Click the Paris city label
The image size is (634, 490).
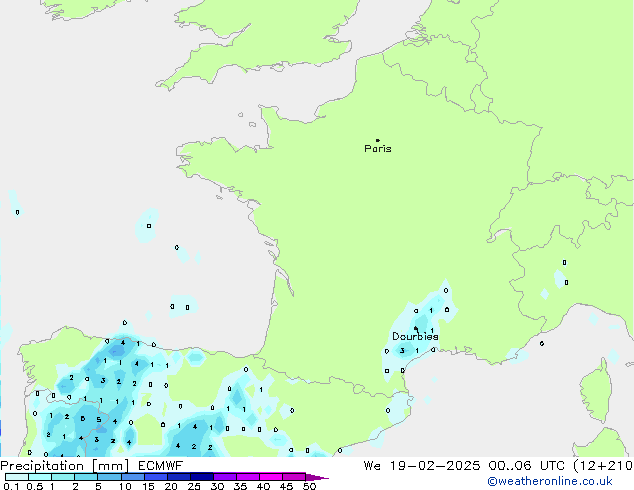click(378, 149)
